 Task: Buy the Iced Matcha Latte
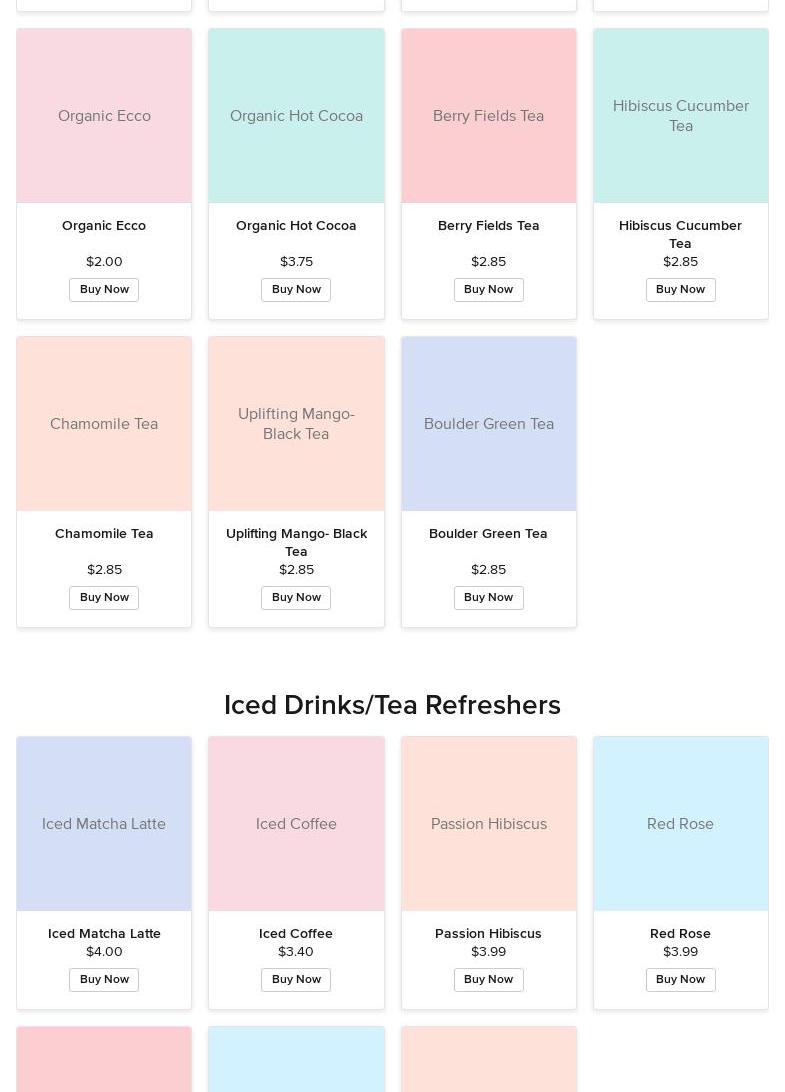point(104,980)
